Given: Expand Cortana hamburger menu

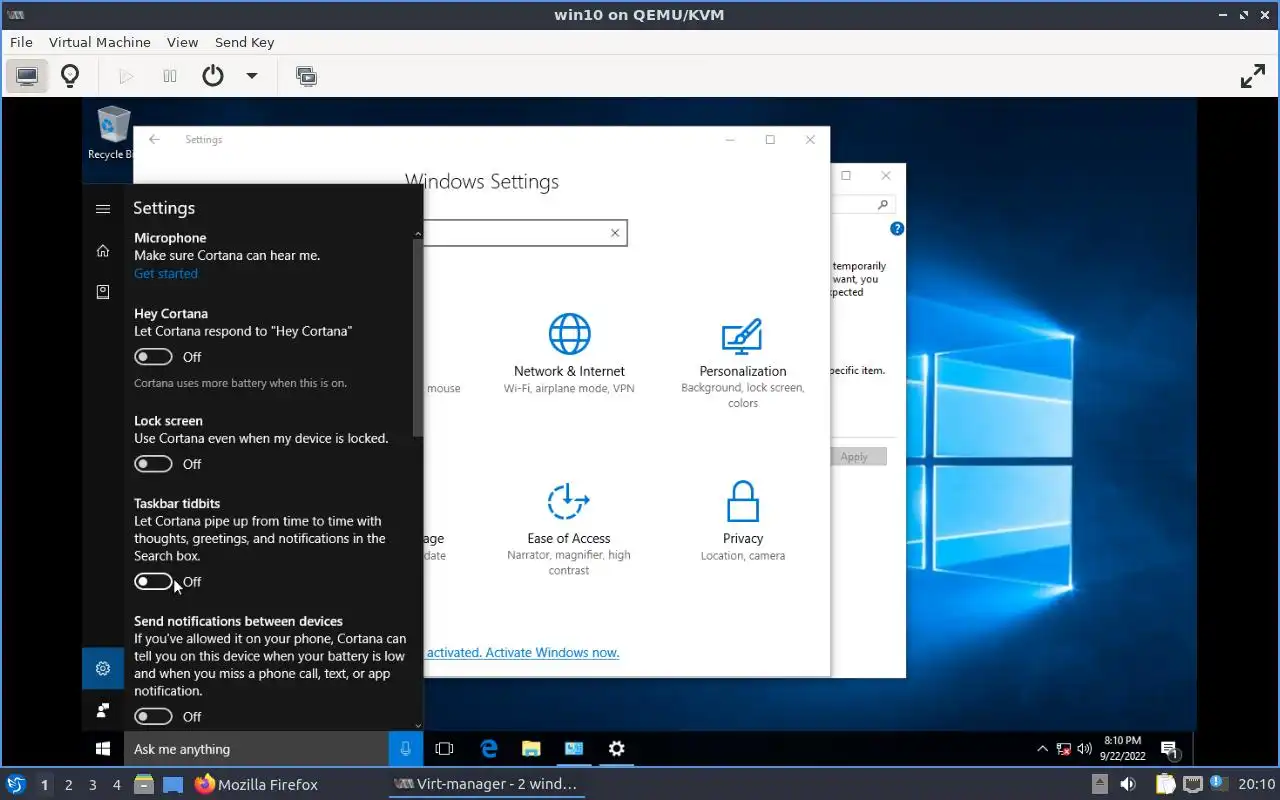Looking at the screenshot, I should [103, 209].
